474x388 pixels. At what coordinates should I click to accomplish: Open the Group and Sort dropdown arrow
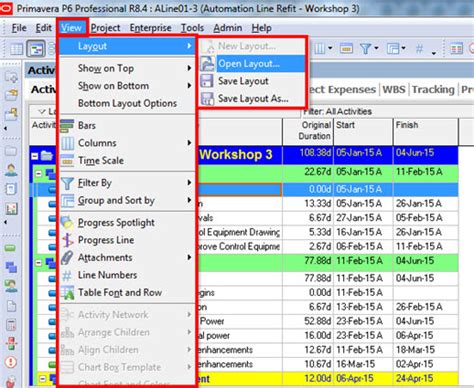tap(404, 49)
